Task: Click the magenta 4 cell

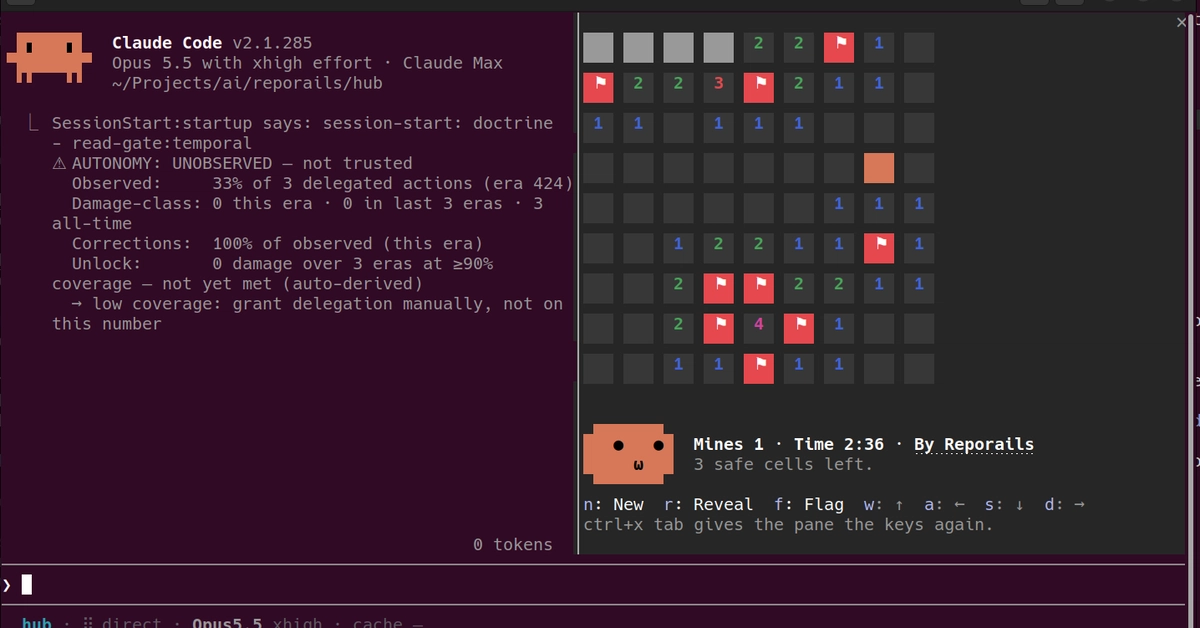Action: [x=759, y=328]
